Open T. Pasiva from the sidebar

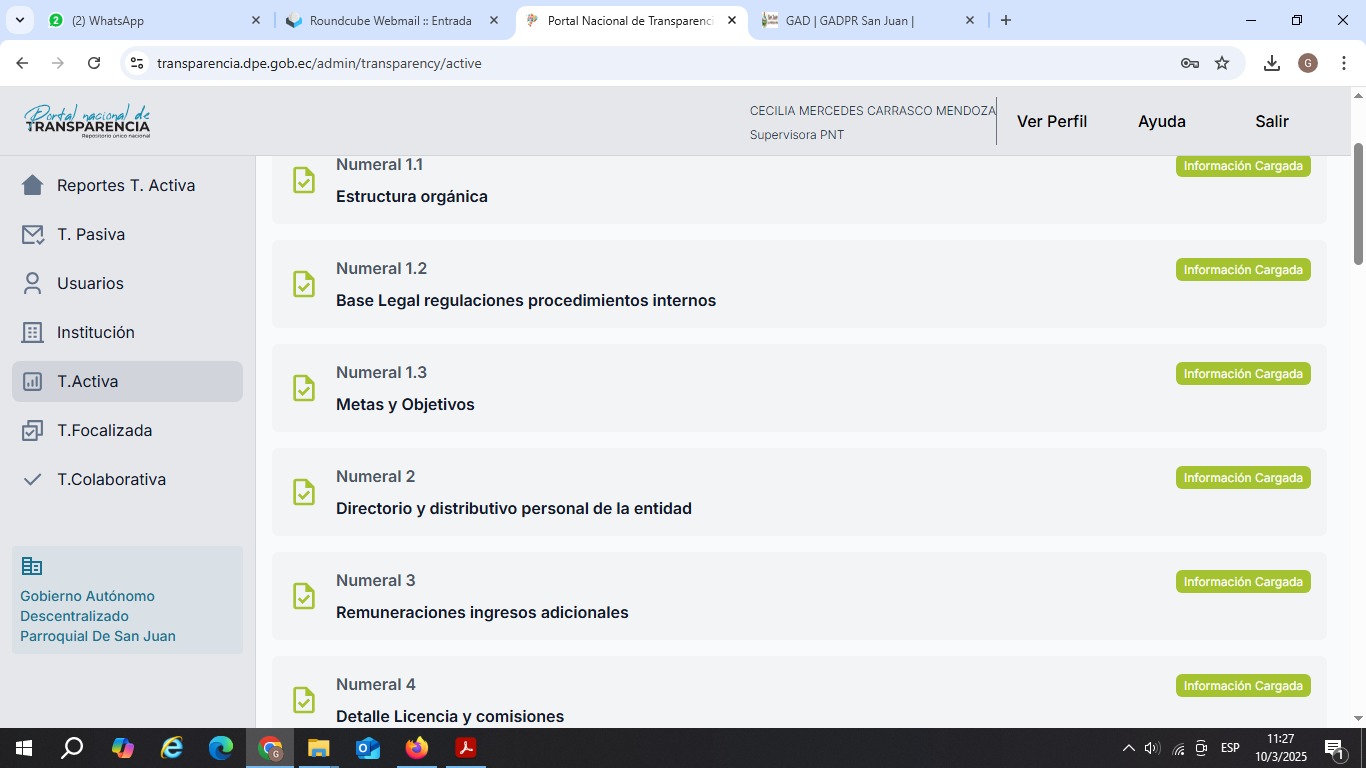pyautogui.click(x=91, y=234)
